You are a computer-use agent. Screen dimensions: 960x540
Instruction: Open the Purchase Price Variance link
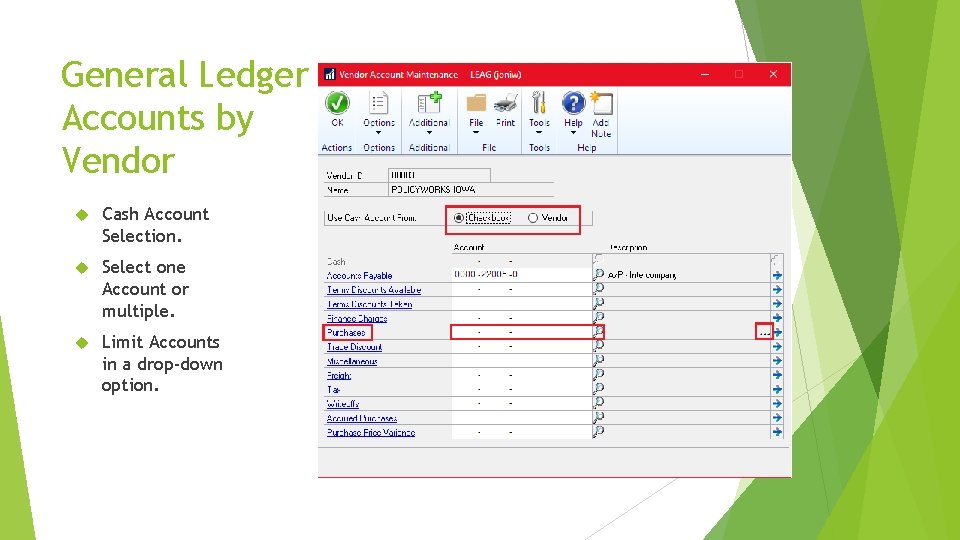(x=371, y=432)
